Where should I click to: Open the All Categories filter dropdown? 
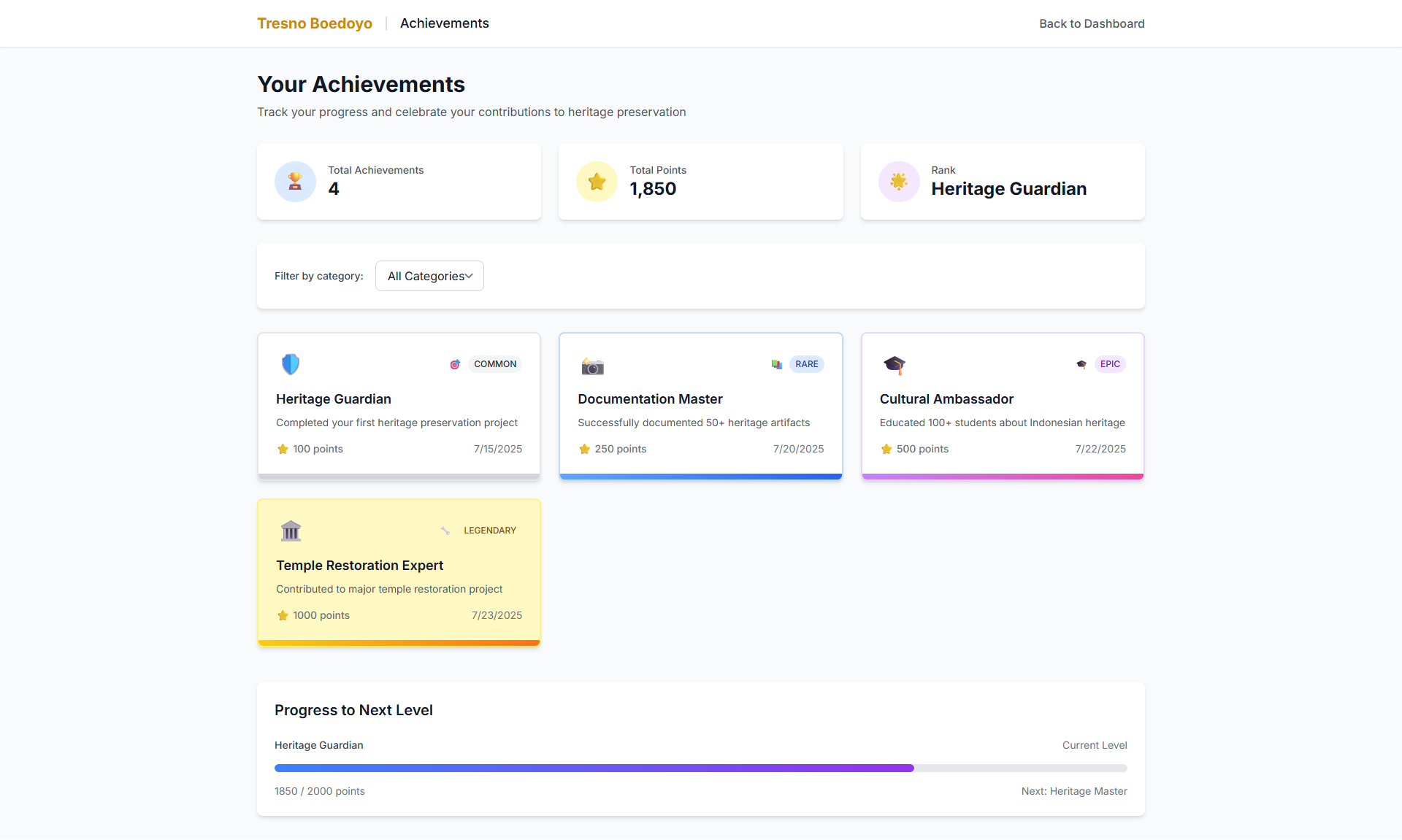pos(429,276)
